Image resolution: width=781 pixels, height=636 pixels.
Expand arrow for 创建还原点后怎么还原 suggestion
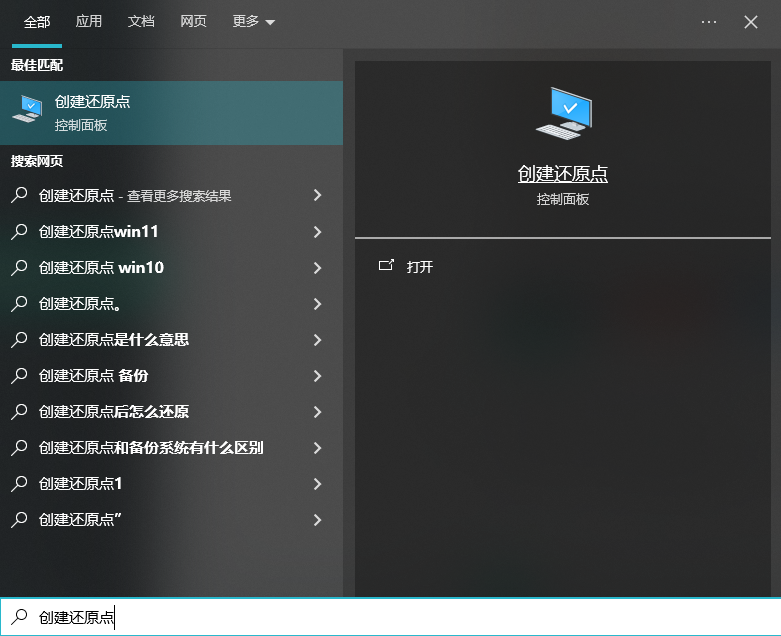pos(317,412)
